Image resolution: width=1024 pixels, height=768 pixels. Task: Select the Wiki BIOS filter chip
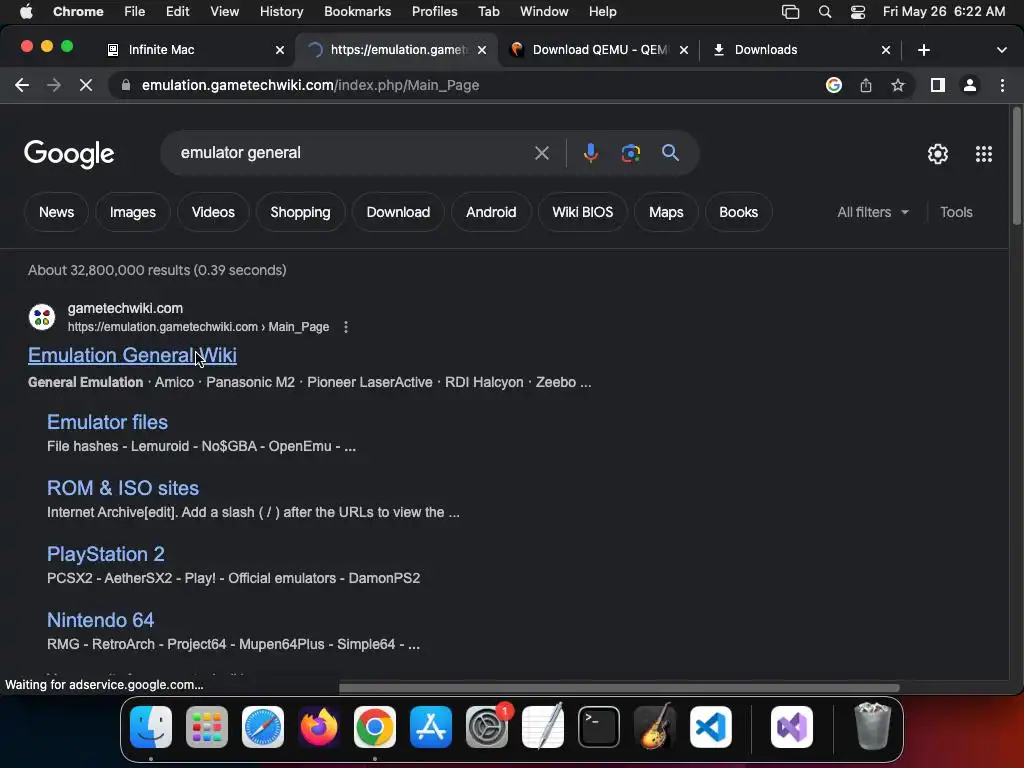point(583,212)
